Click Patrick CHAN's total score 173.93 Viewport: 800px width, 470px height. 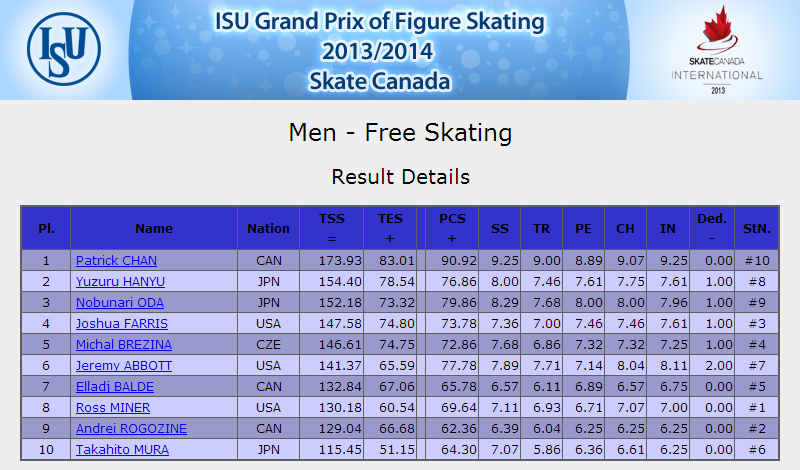tap(340, 260)
